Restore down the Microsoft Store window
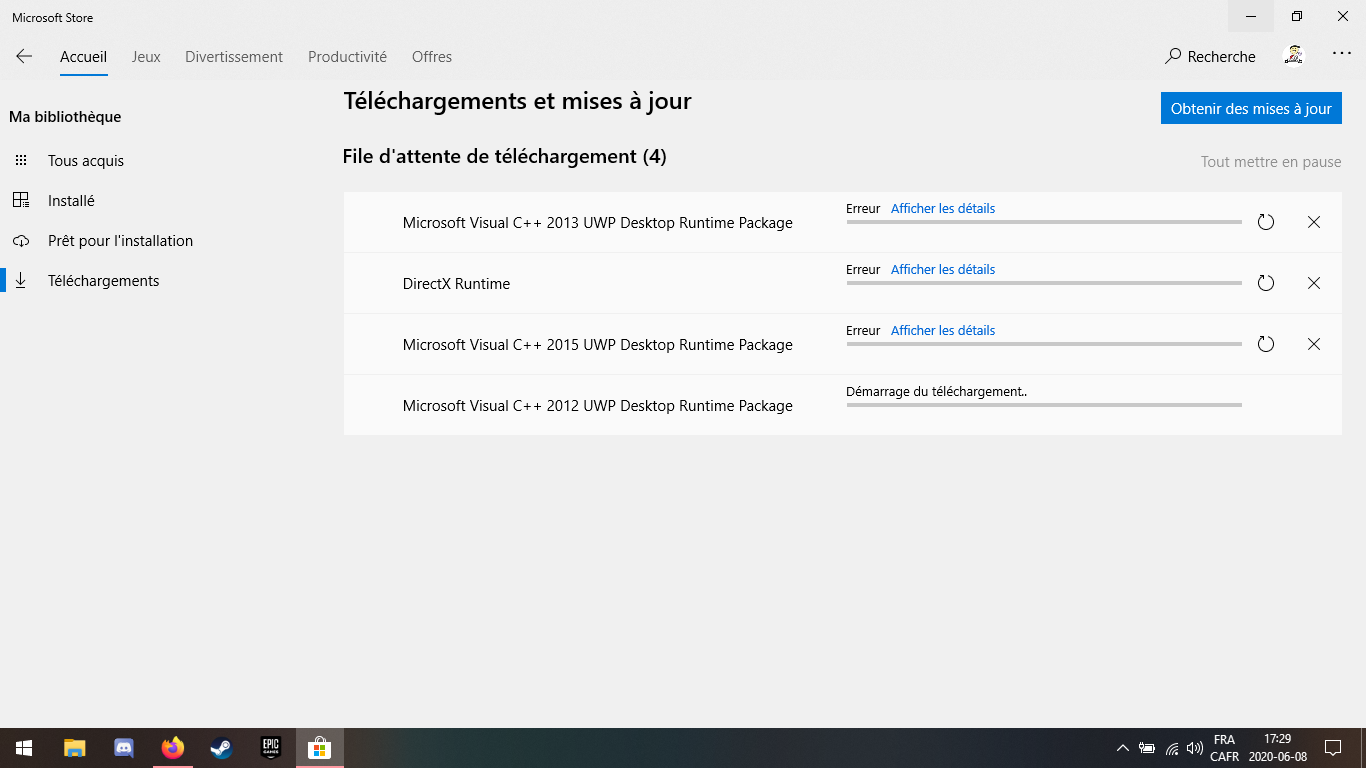The height and width of the screenshot is (768, 1366). pos(1297,16)
